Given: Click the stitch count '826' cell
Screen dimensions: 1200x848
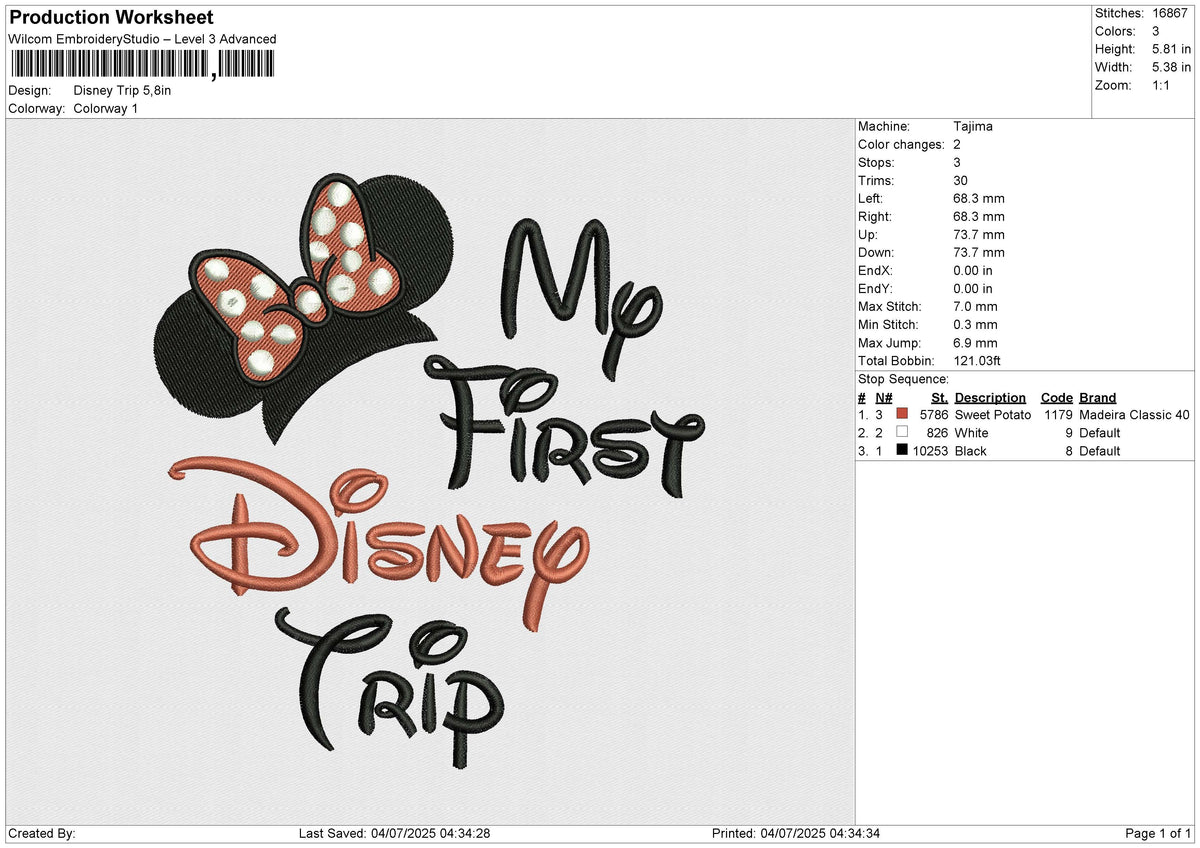Looking at the screenshot, I should (x=937, y=433).
